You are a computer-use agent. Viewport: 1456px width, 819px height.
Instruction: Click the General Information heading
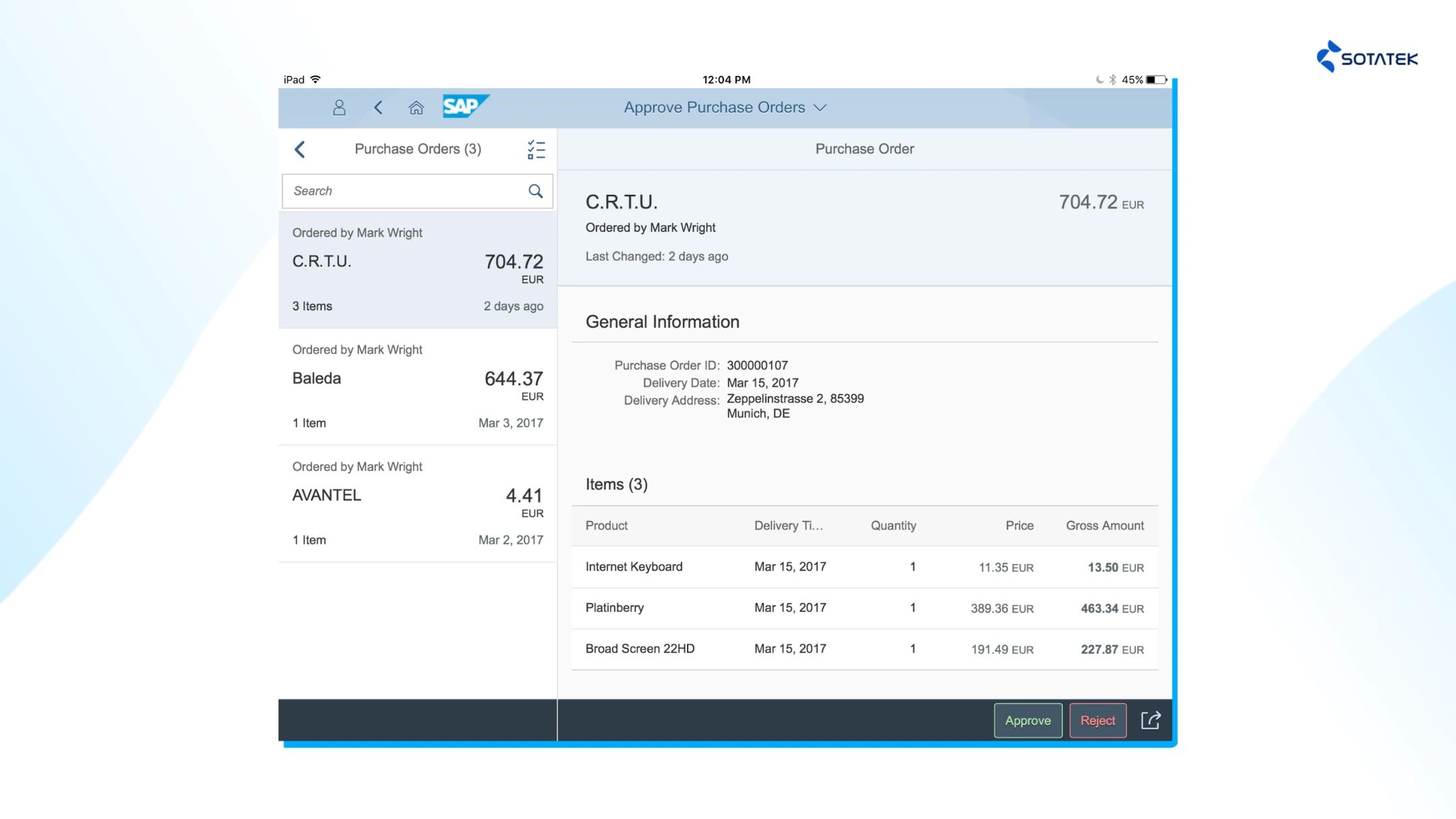pos(662,322)
